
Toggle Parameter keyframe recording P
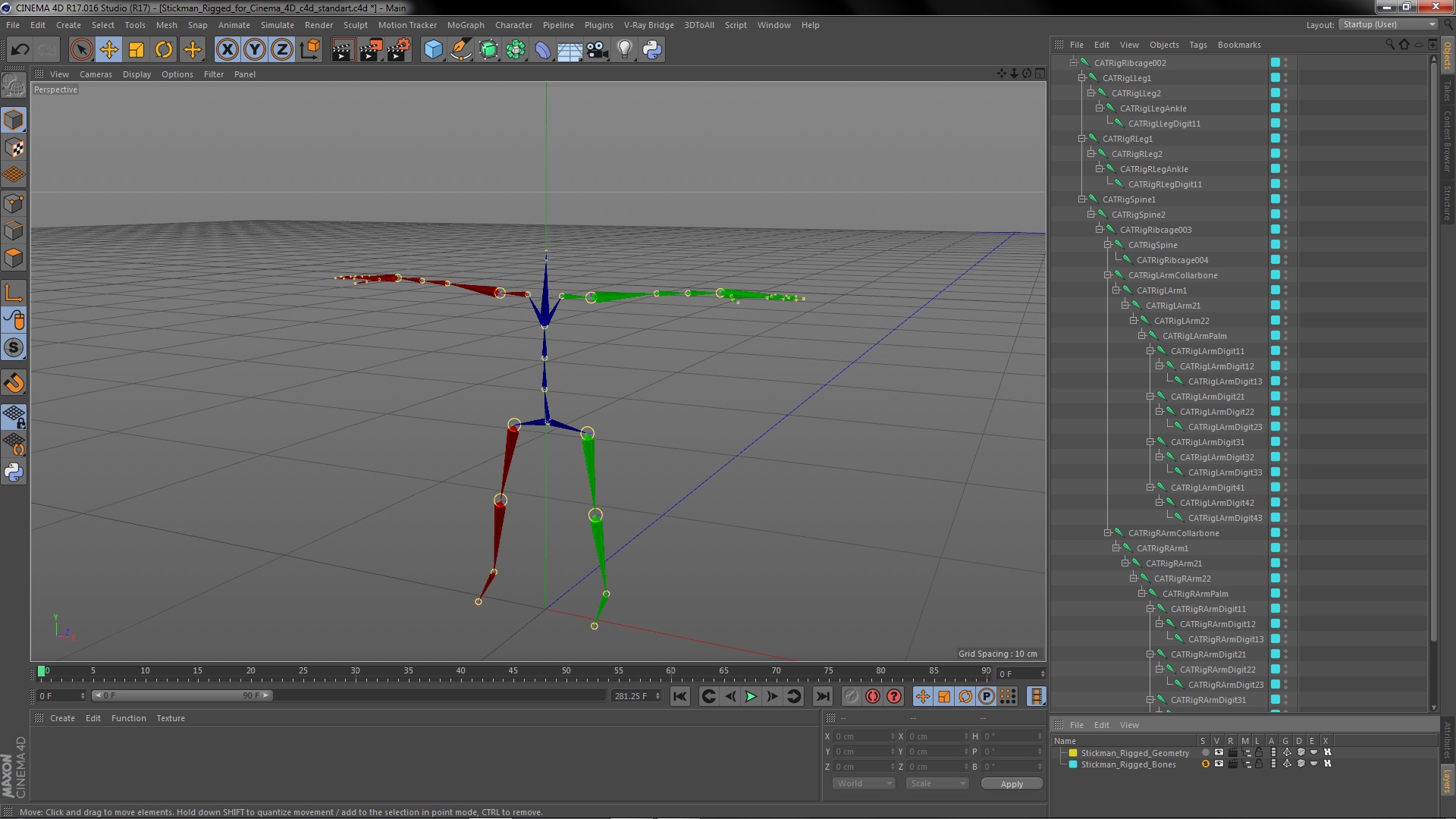click(x=986, y=696)
